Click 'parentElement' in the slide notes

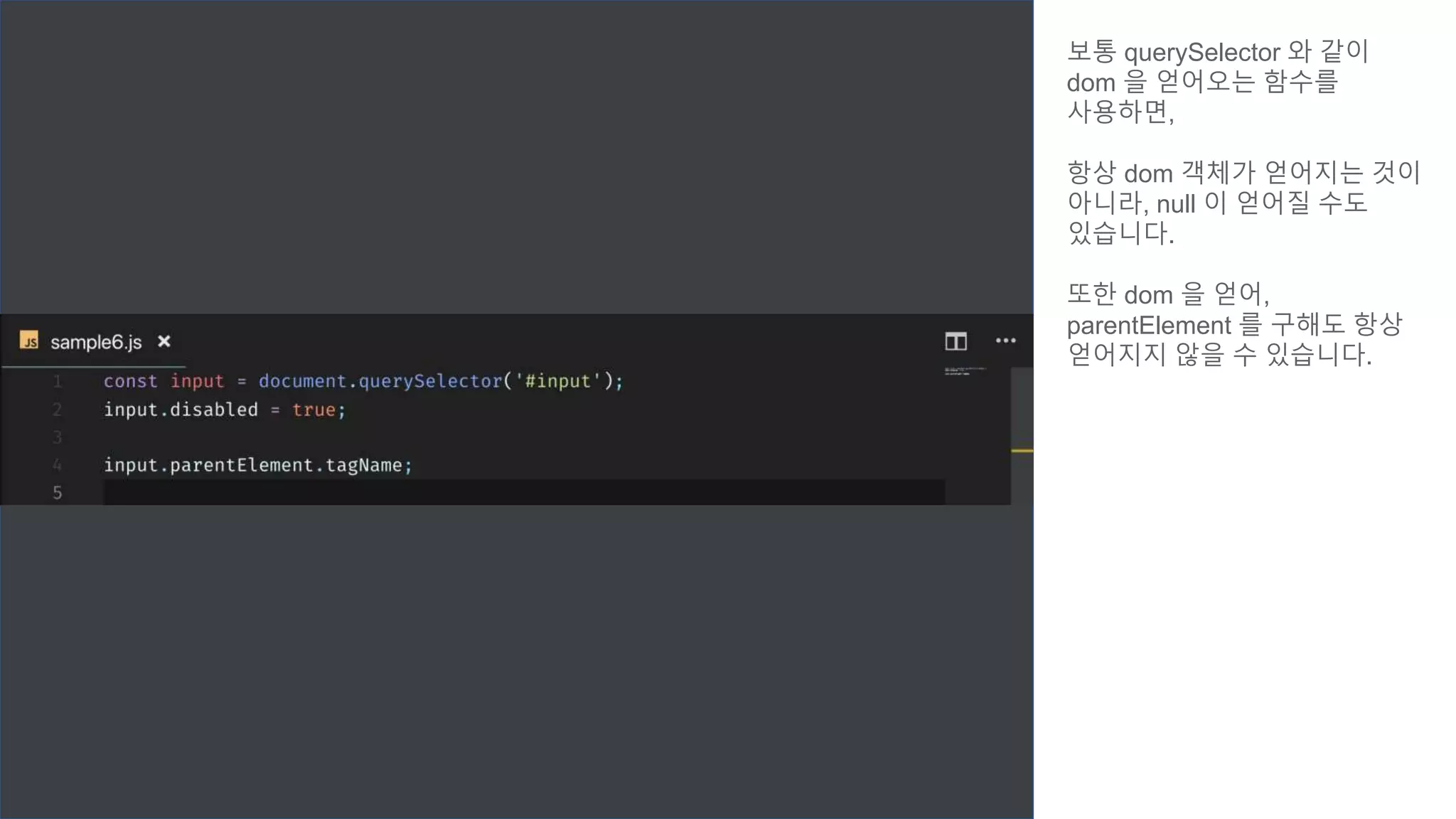click(1149, 325)
